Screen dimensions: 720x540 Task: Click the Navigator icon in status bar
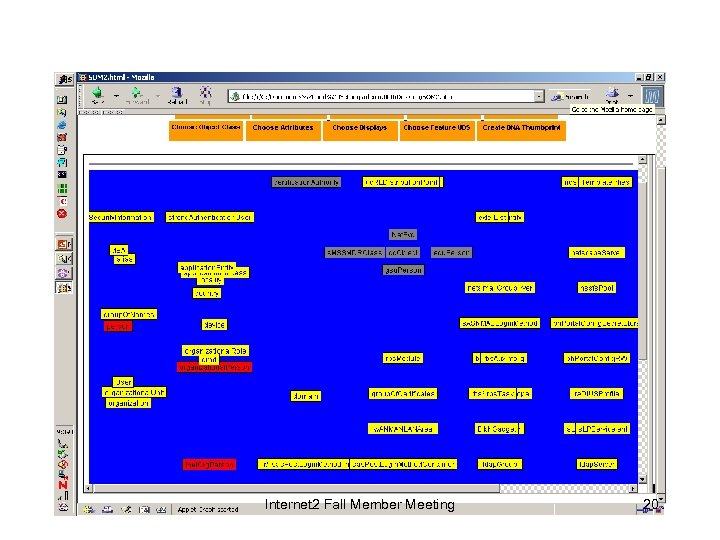[89, 509]
